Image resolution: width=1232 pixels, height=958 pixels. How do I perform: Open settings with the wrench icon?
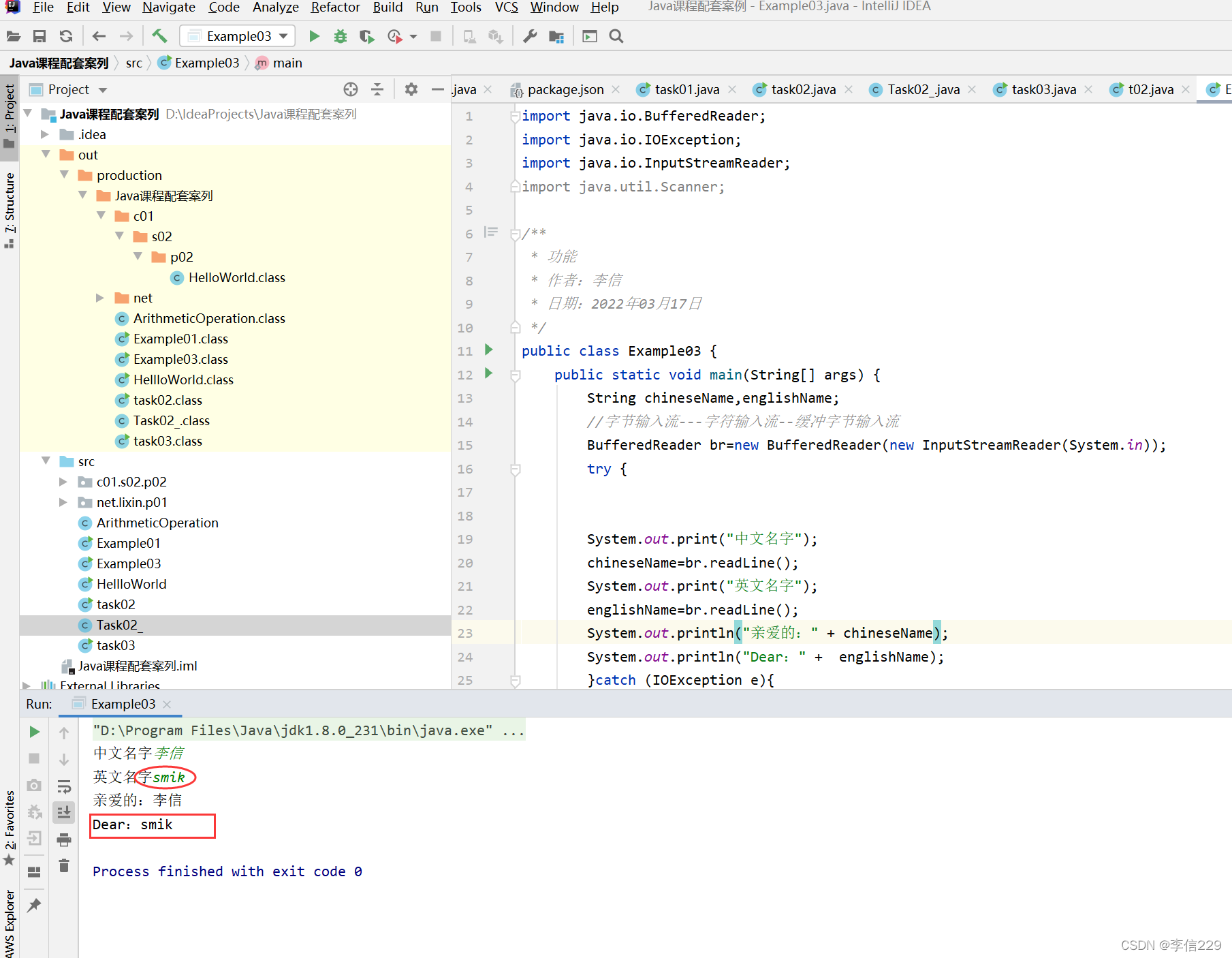[x=530, y=36]
